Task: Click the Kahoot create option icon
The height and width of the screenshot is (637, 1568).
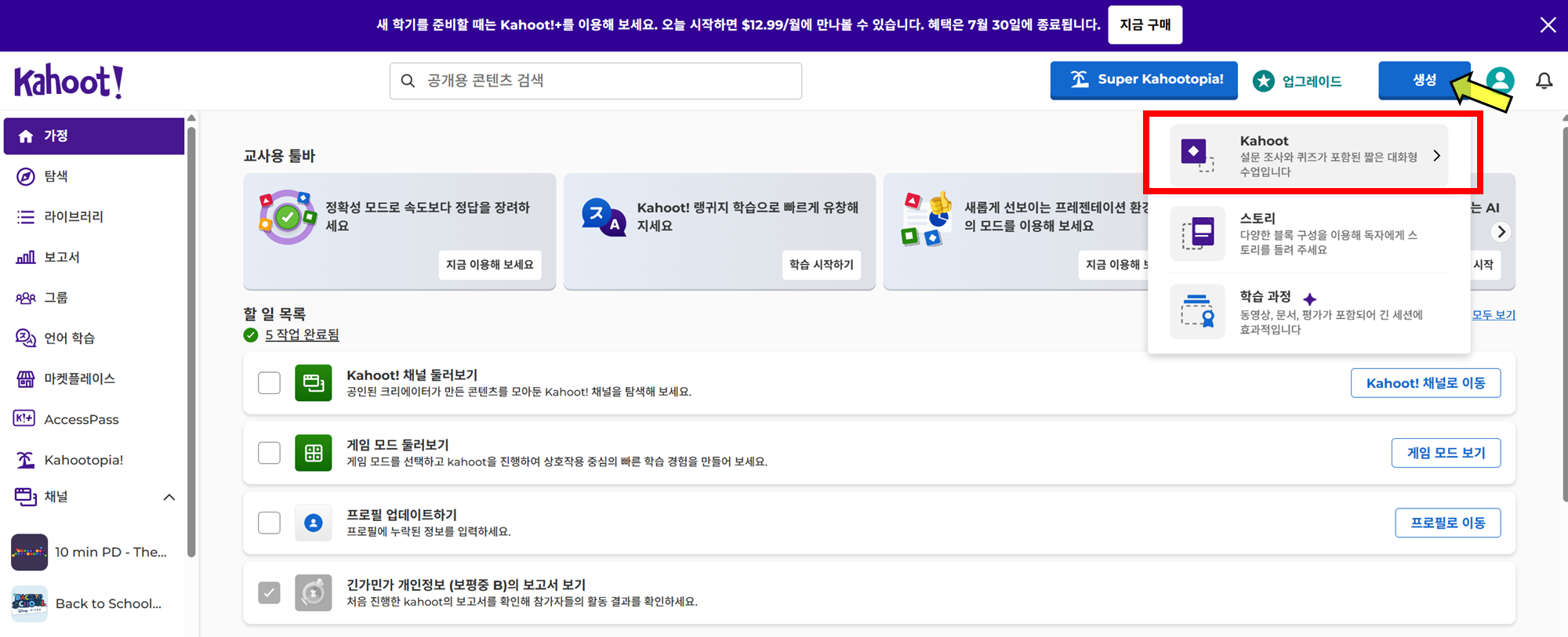Action: [x=1197, y=155]
